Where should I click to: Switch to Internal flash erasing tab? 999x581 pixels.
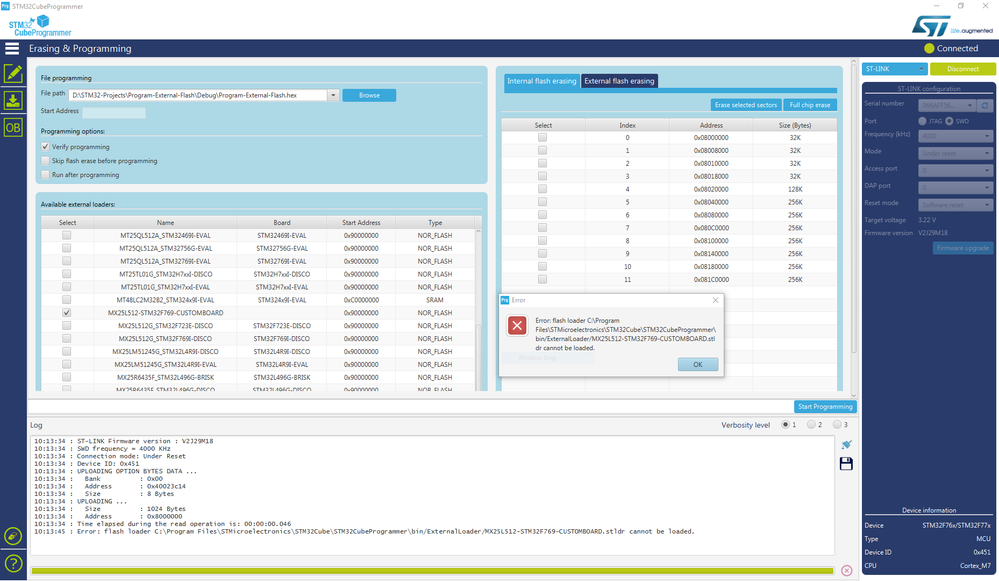click(x=542, y=81)
